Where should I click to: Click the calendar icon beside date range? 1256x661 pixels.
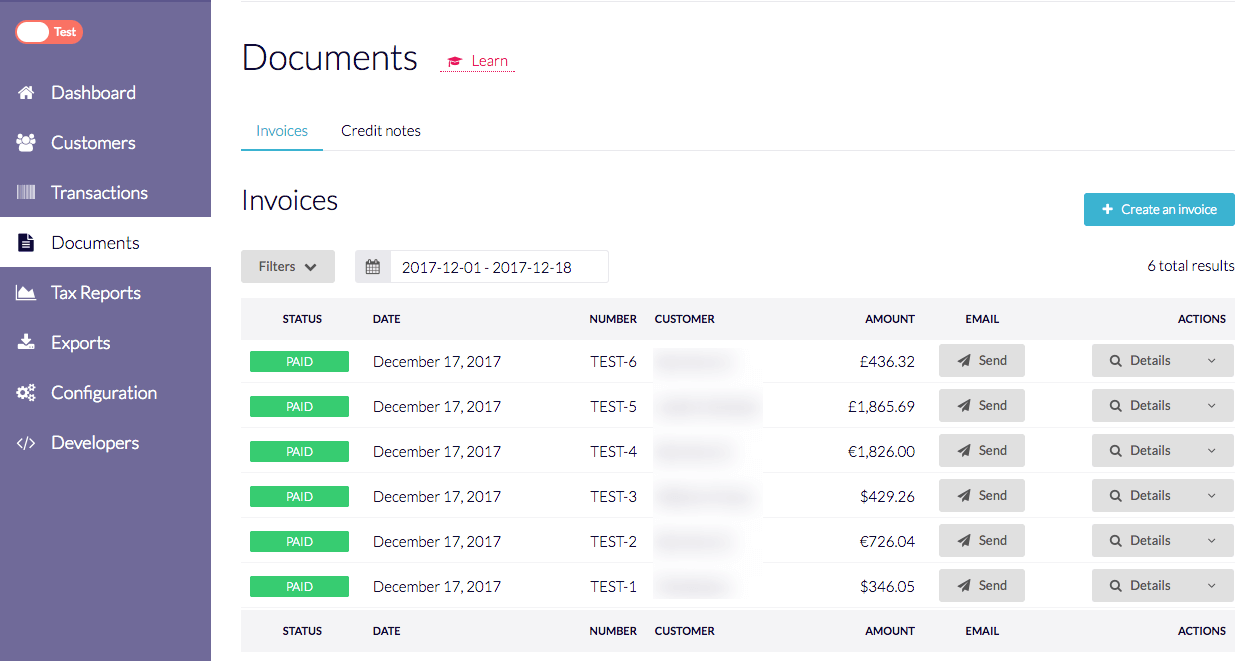373,267
